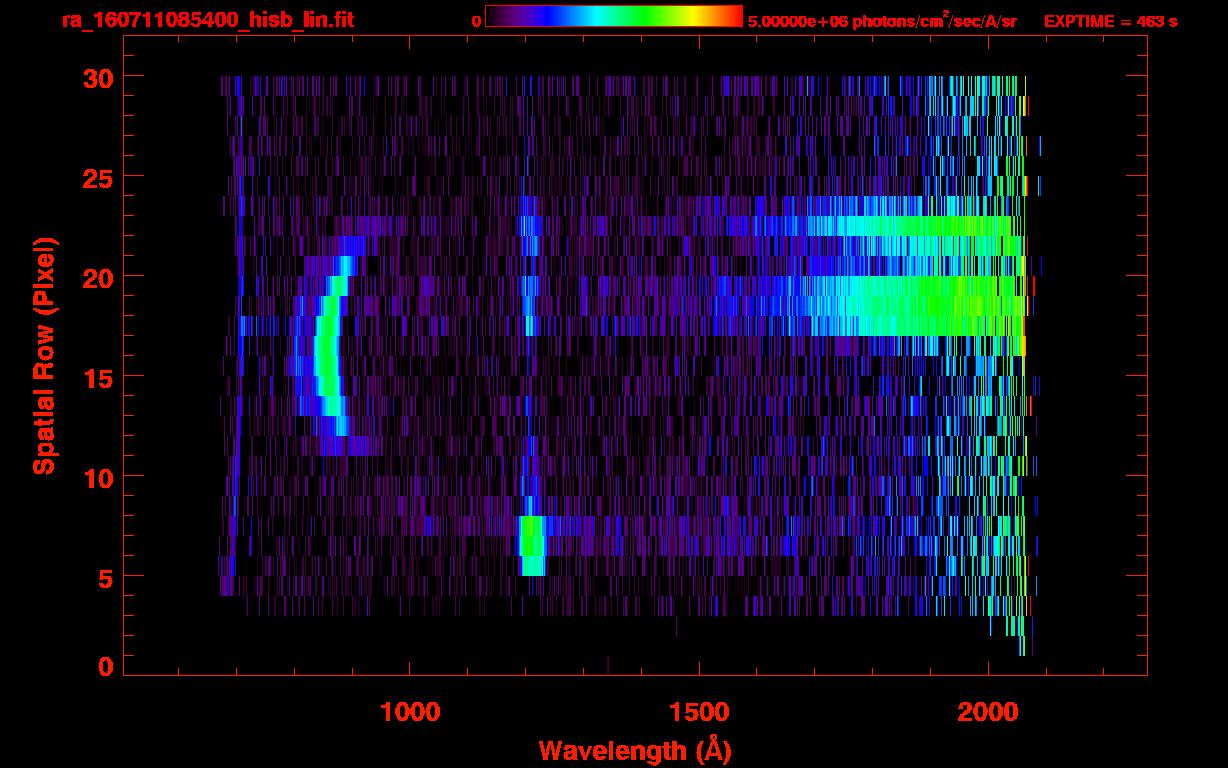Click the 2000 wavelength tick label
The width and height of the screenshot is (1228, 768).
pyautogui.click(x=988, y=712)
